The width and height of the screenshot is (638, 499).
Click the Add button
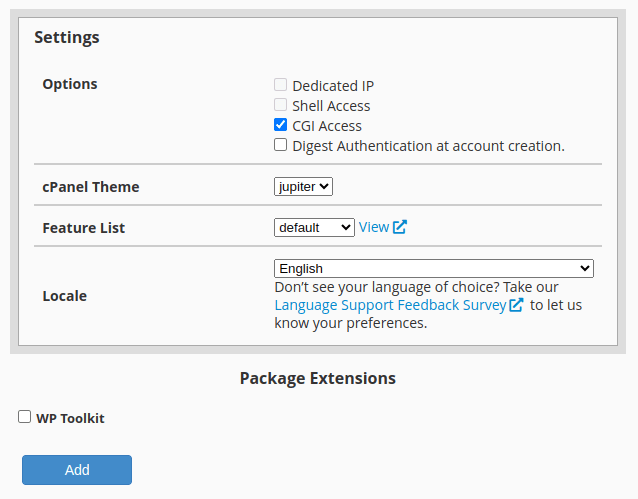(x=77, y=470)
